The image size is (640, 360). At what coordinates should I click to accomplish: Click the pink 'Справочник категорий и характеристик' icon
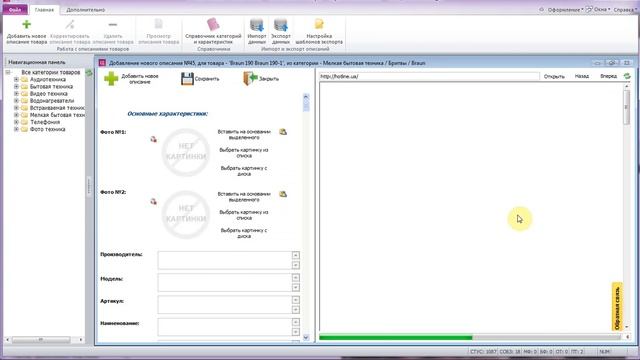(x=213, y=24)
